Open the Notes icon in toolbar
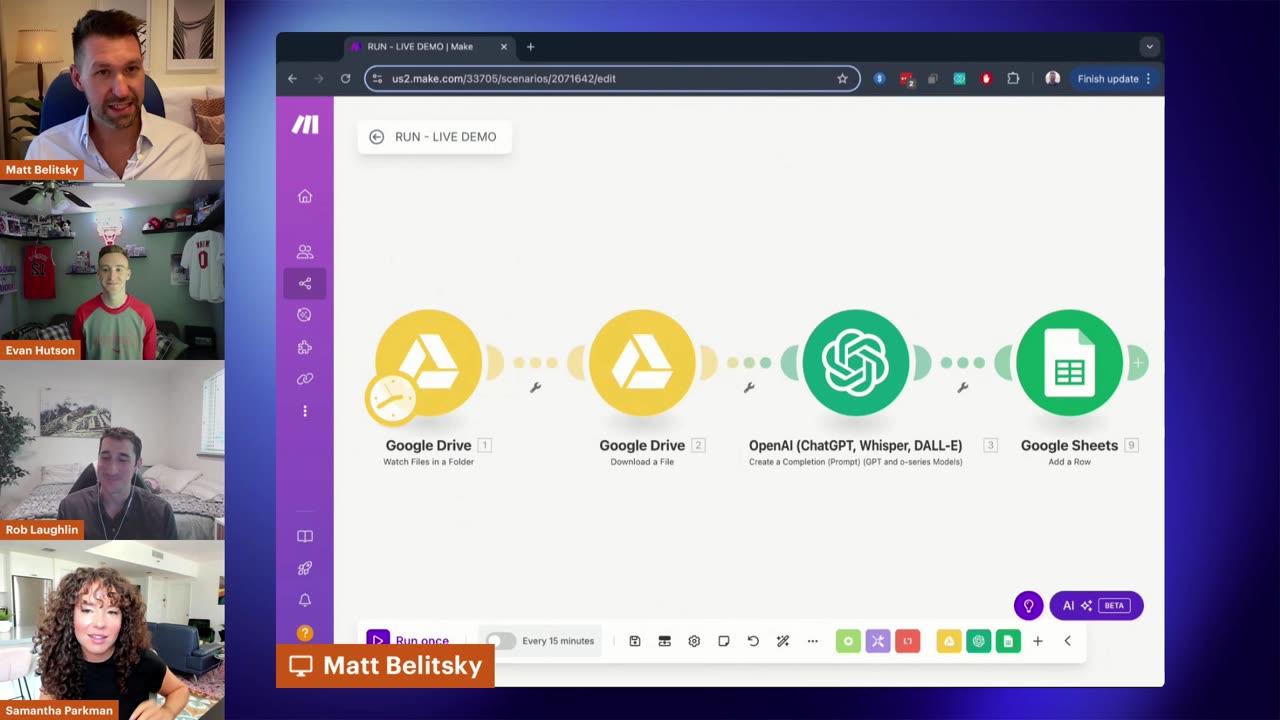This screenshot has width=1280, height=720. (723, 641)
